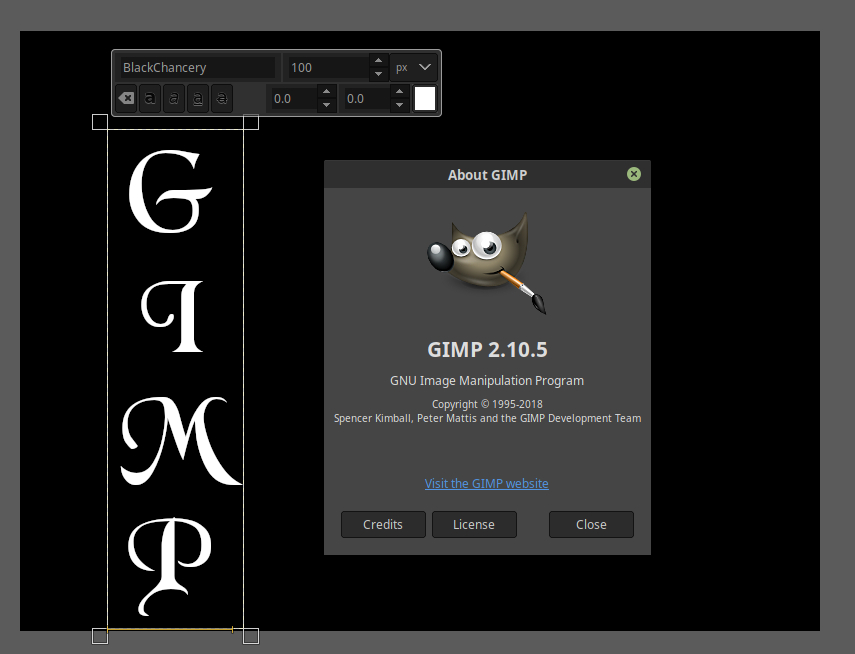The image size is (855, 654).
Task: Toggle strikethrough text style button
Action: 222,98
